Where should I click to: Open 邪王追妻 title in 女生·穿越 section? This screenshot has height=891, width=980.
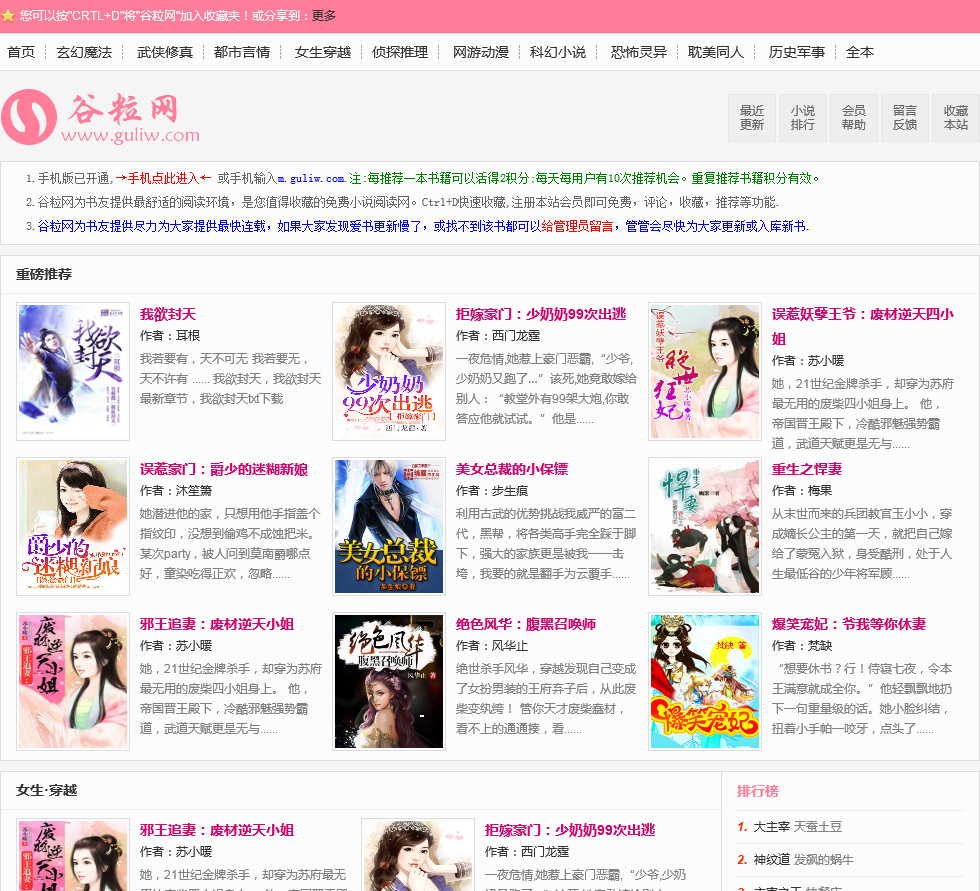(217, 830)
